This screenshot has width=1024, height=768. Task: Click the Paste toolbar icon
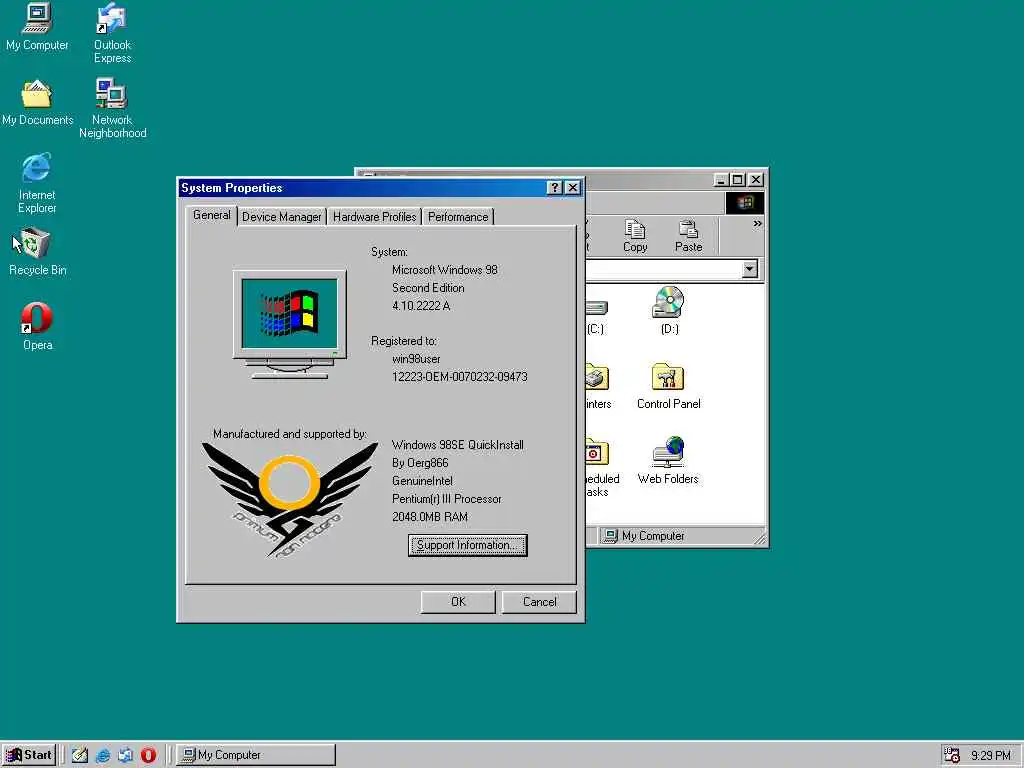pos(688,236)
